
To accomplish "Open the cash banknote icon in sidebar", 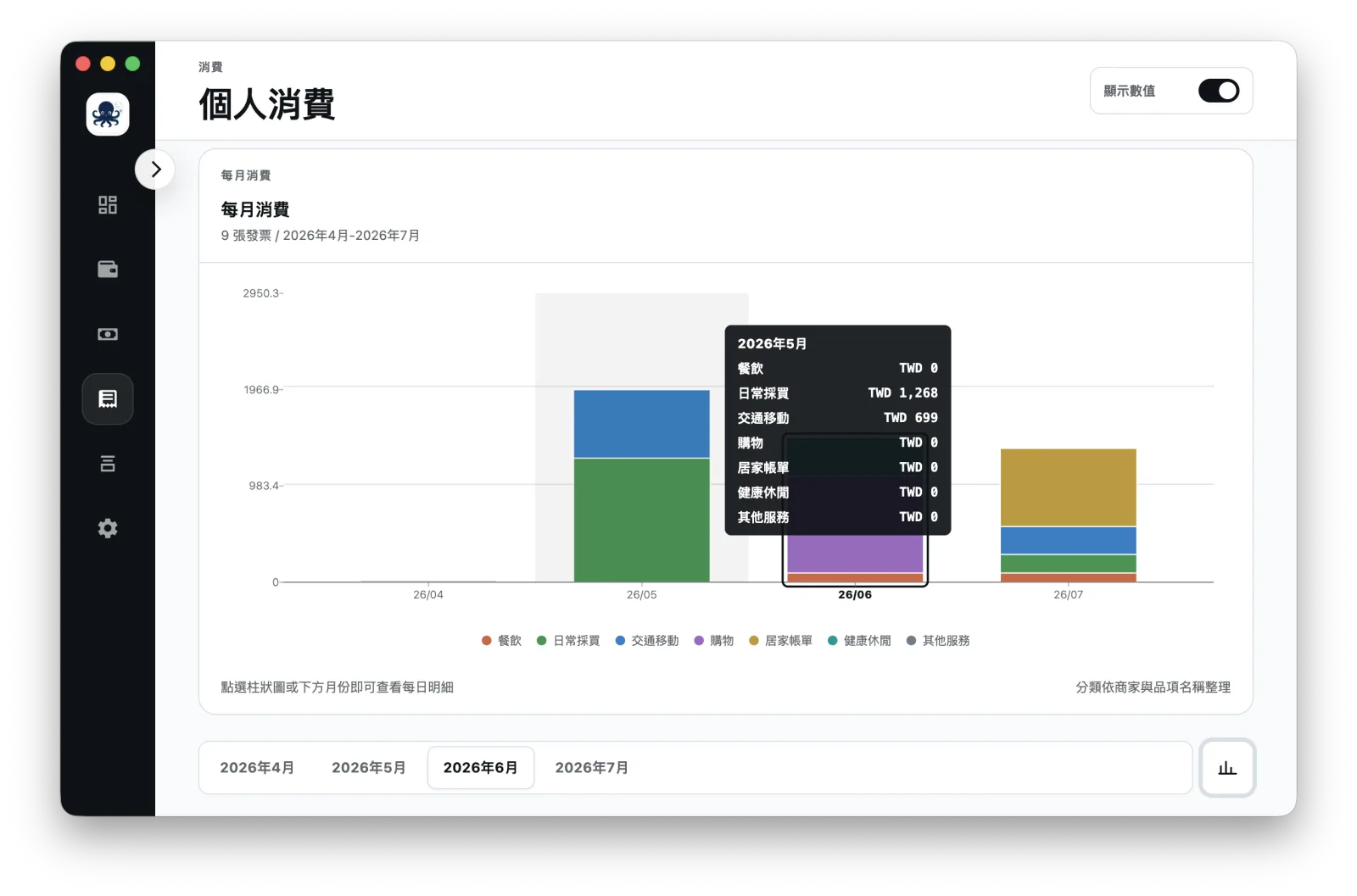I will tap(108, 334).
